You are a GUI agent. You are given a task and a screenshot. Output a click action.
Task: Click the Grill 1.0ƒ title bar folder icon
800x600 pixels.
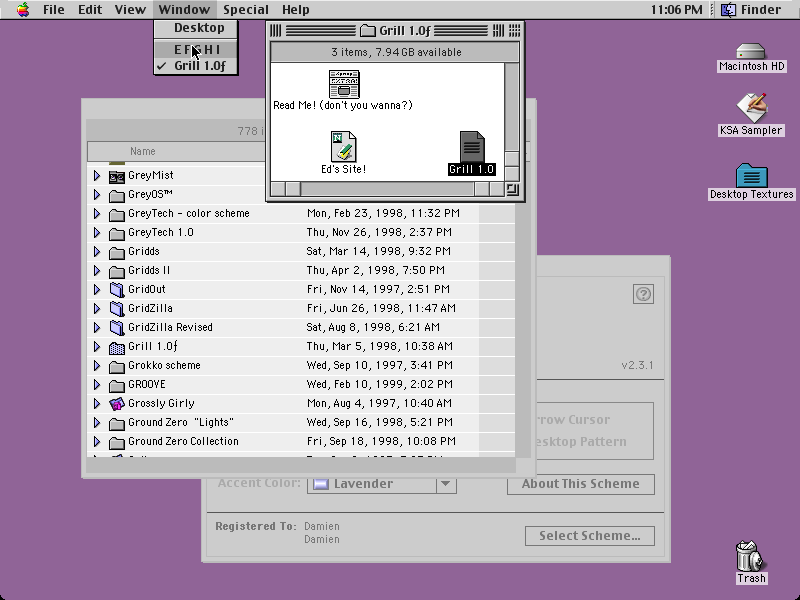367,31
